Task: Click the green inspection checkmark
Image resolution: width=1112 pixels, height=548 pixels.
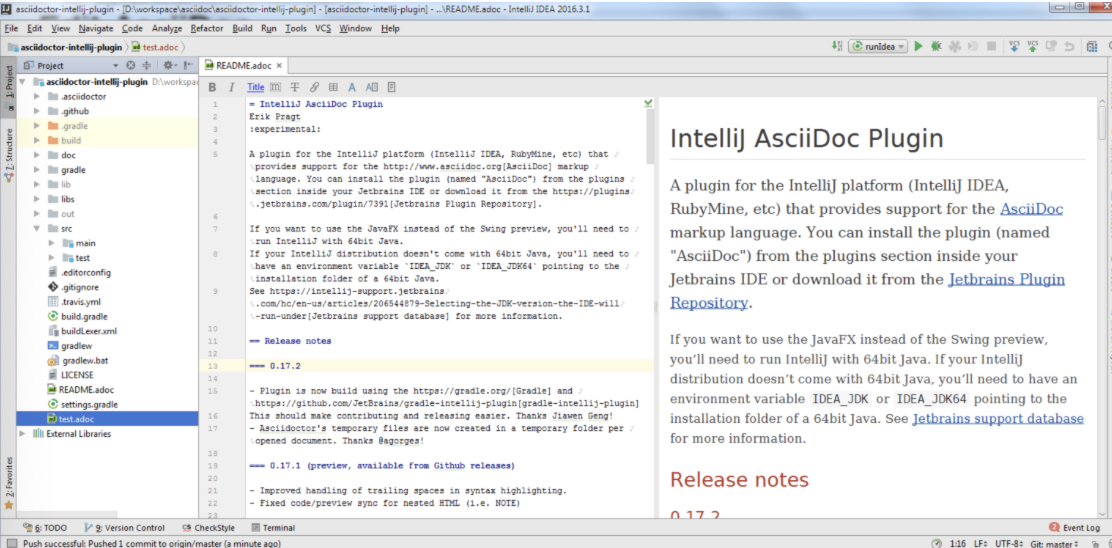Action: (x=648, y=104)
